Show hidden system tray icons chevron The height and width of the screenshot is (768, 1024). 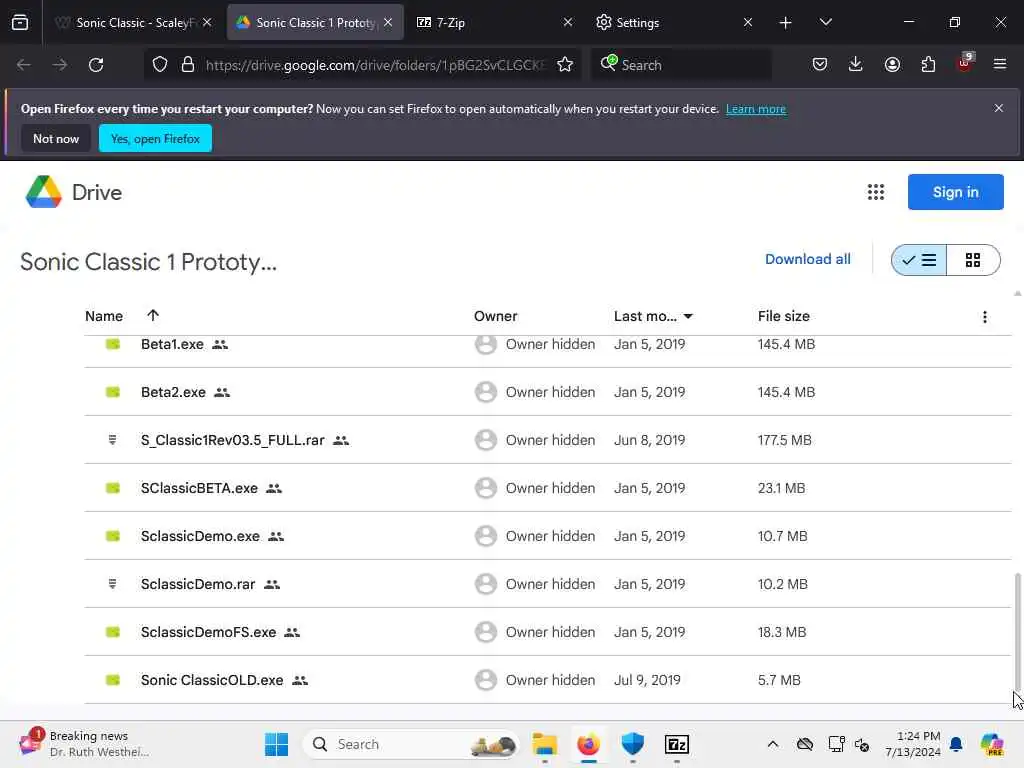772,744
